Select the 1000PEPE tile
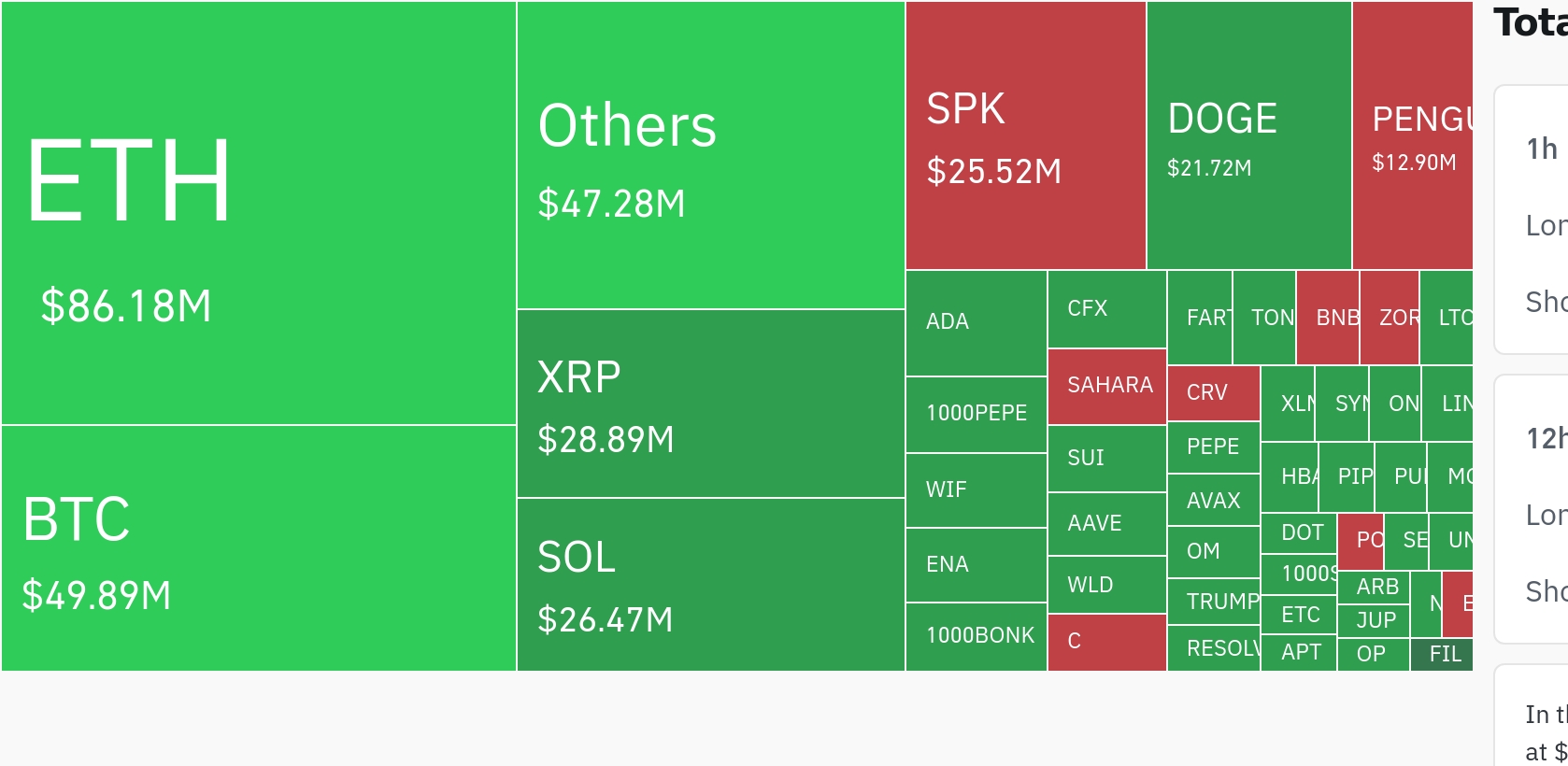Screen dimensions: 1568x766 pyautogui.click(x=976, y=415)
